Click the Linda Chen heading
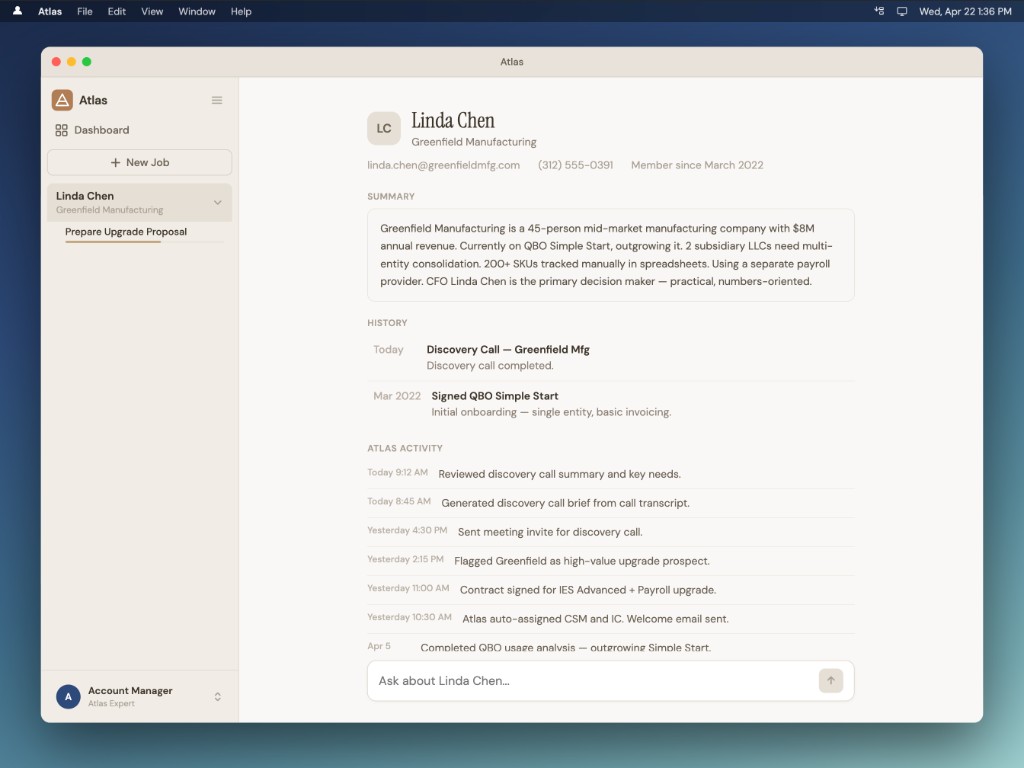The image size is (1024, 768). point(453,120)
